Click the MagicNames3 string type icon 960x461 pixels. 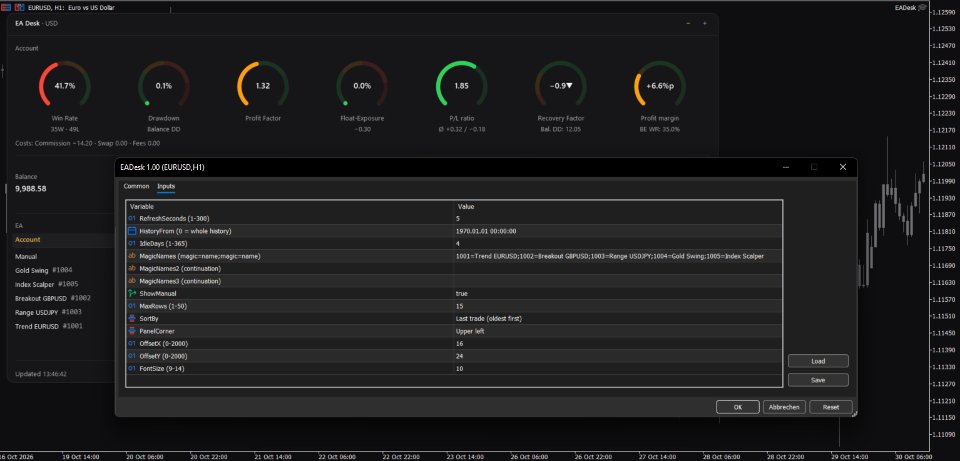[132, 281]
